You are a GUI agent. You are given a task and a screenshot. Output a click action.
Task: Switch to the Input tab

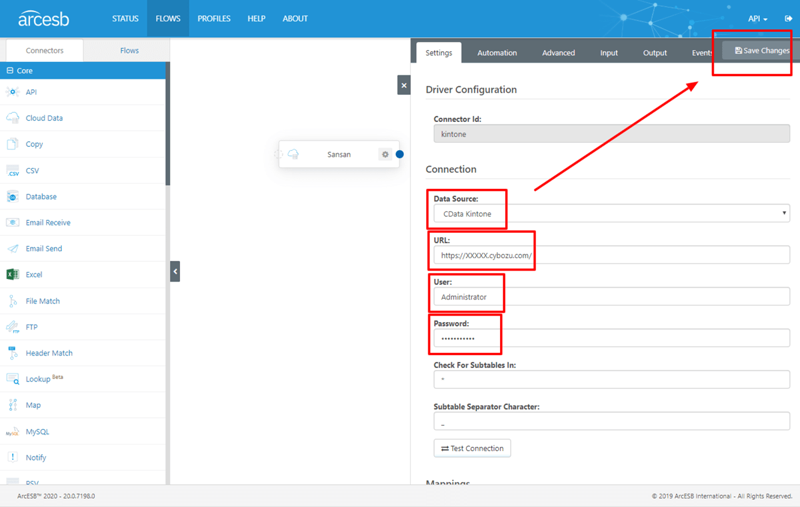[609, 53]
